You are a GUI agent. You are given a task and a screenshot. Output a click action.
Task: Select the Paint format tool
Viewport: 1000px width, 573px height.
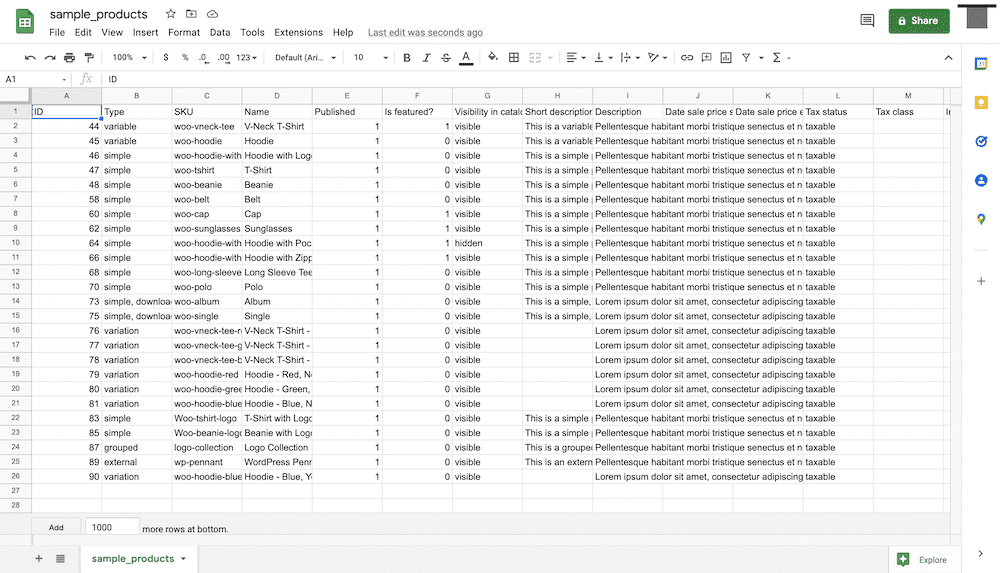coord(89,58)
